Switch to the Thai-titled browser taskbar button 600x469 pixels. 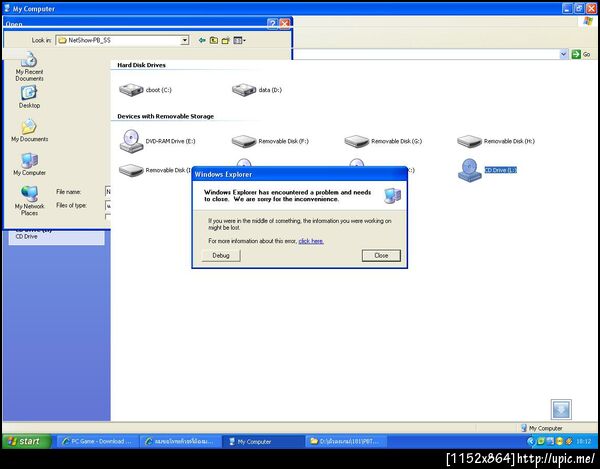coord(180,441)
